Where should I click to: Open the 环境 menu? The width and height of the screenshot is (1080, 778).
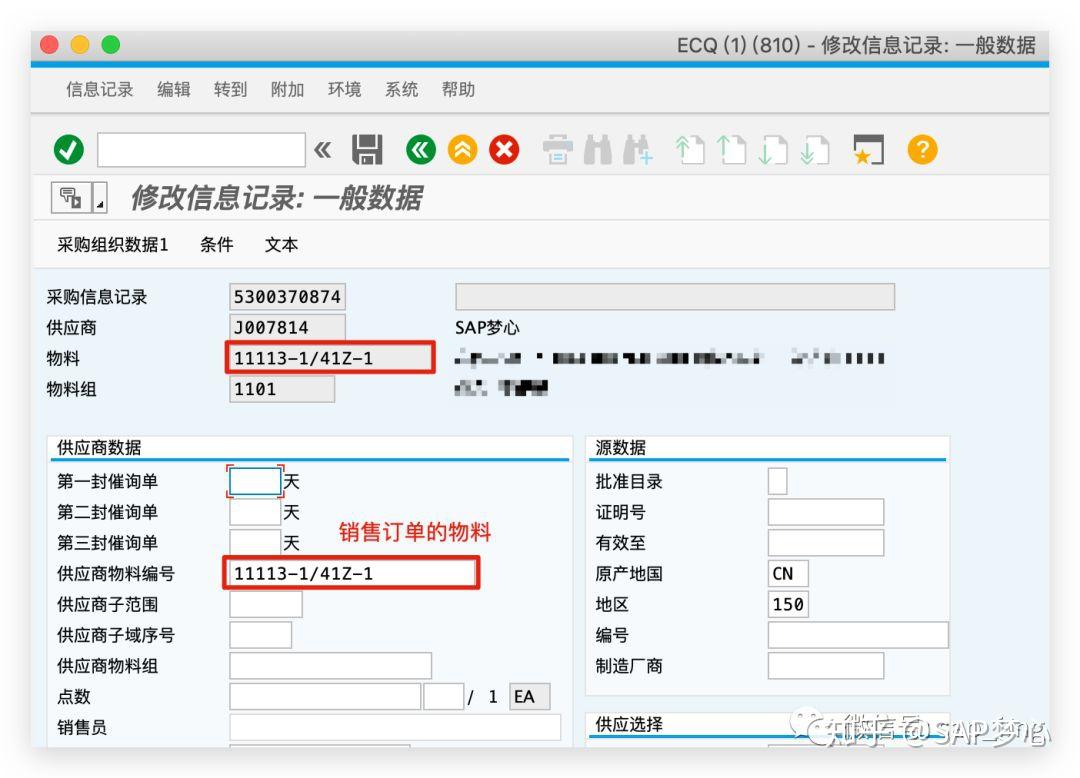click(x=344, y=90)
